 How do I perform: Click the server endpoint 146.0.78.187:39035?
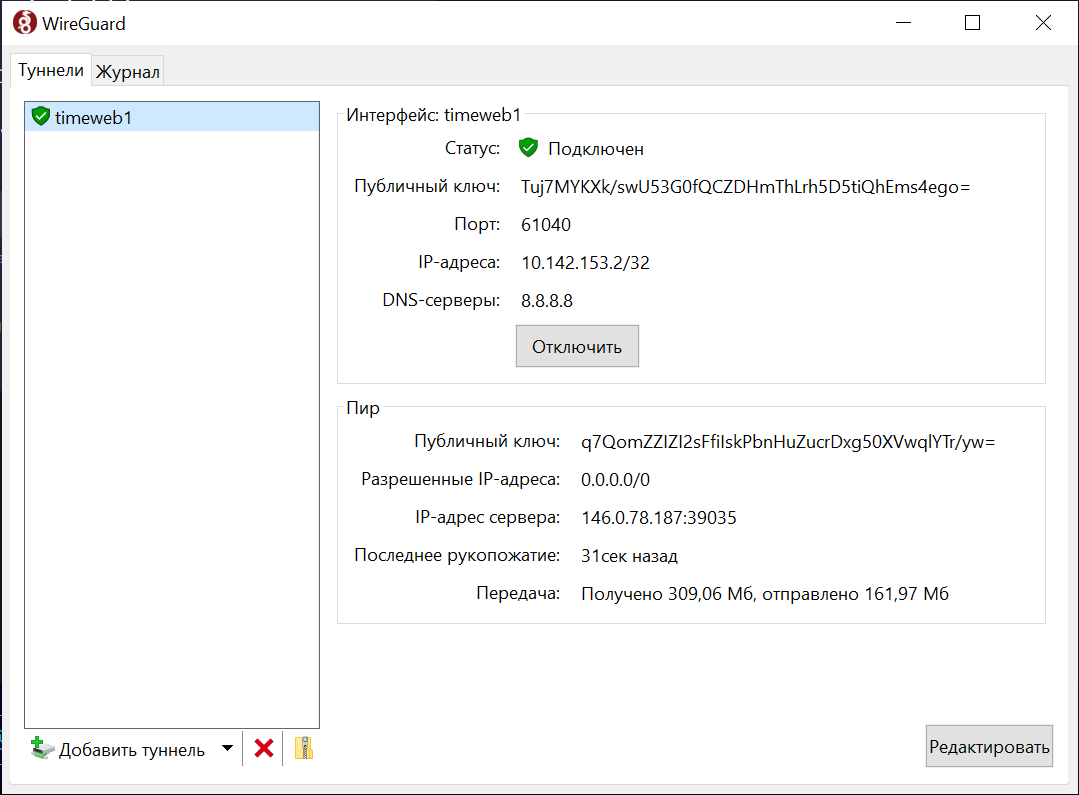[x=659, y=518]
